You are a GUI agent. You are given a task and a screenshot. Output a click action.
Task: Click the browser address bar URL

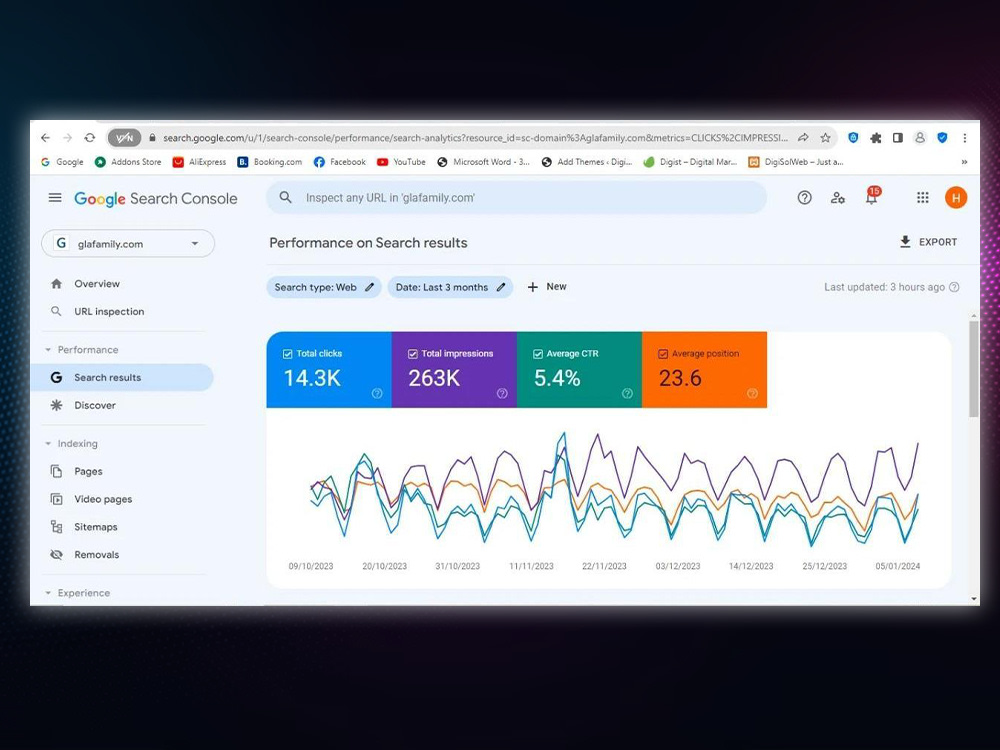click(x=475, y=138)
